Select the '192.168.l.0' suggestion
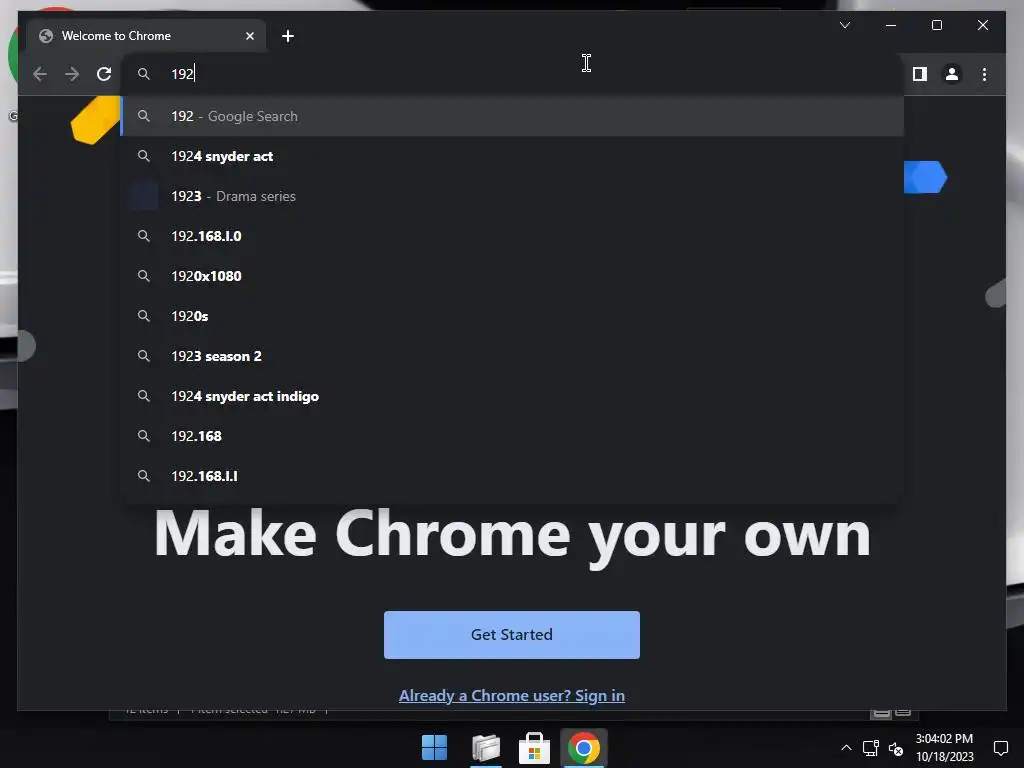The image size is (1024, 768). (x=513, y=236)
